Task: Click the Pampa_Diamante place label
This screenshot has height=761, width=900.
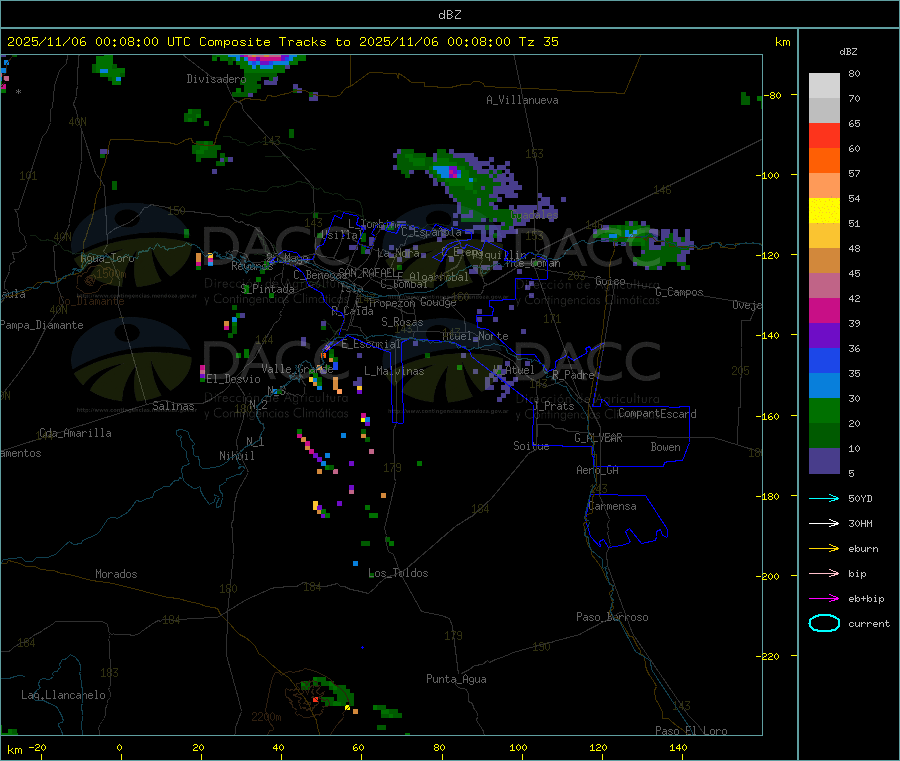Action: point(42,325)
